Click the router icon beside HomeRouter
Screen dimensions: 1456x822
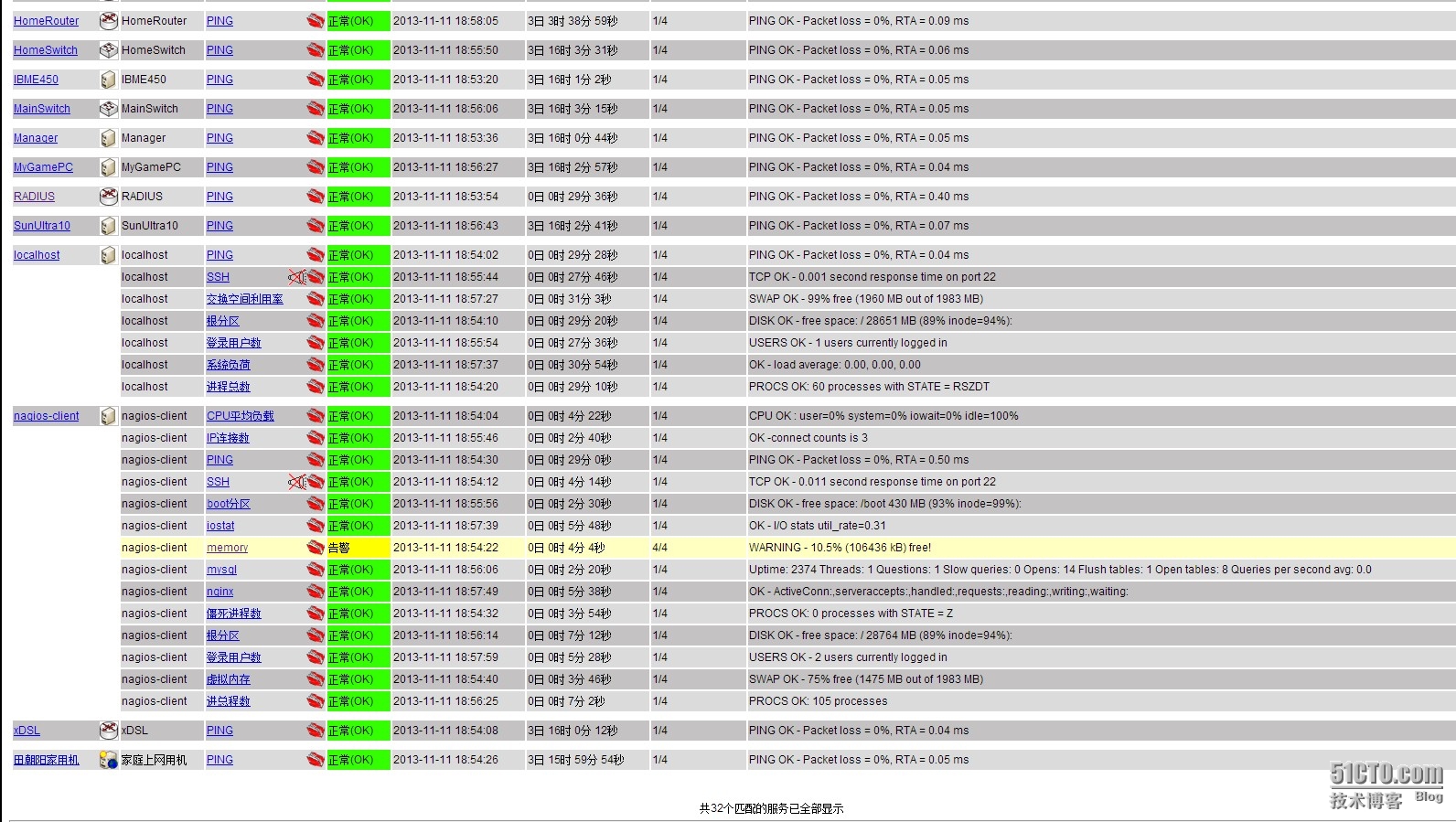click(108, 20)
